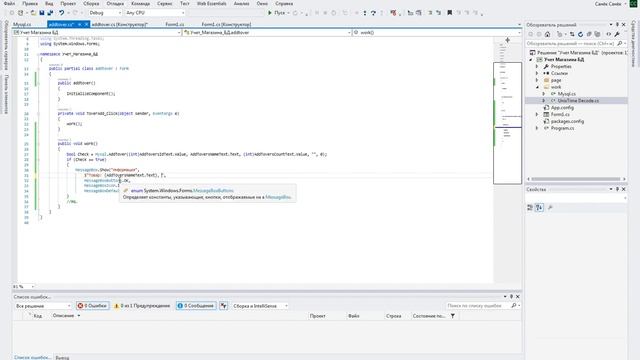Toggle the 0 Сообщения messages filter
Viewport: 640px width, 360px height.
[196, 306]
